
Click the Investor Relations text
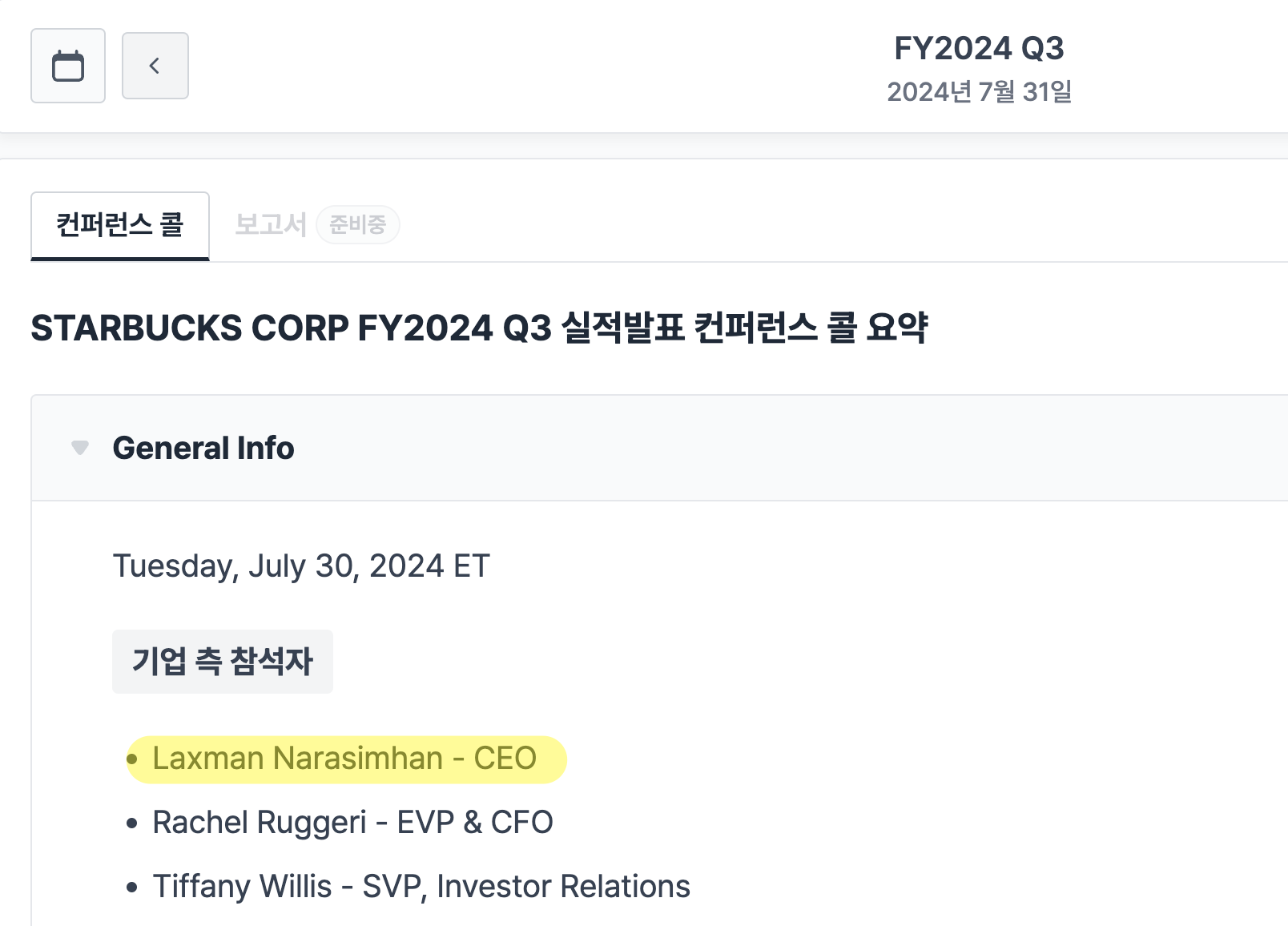click(563, 887)
